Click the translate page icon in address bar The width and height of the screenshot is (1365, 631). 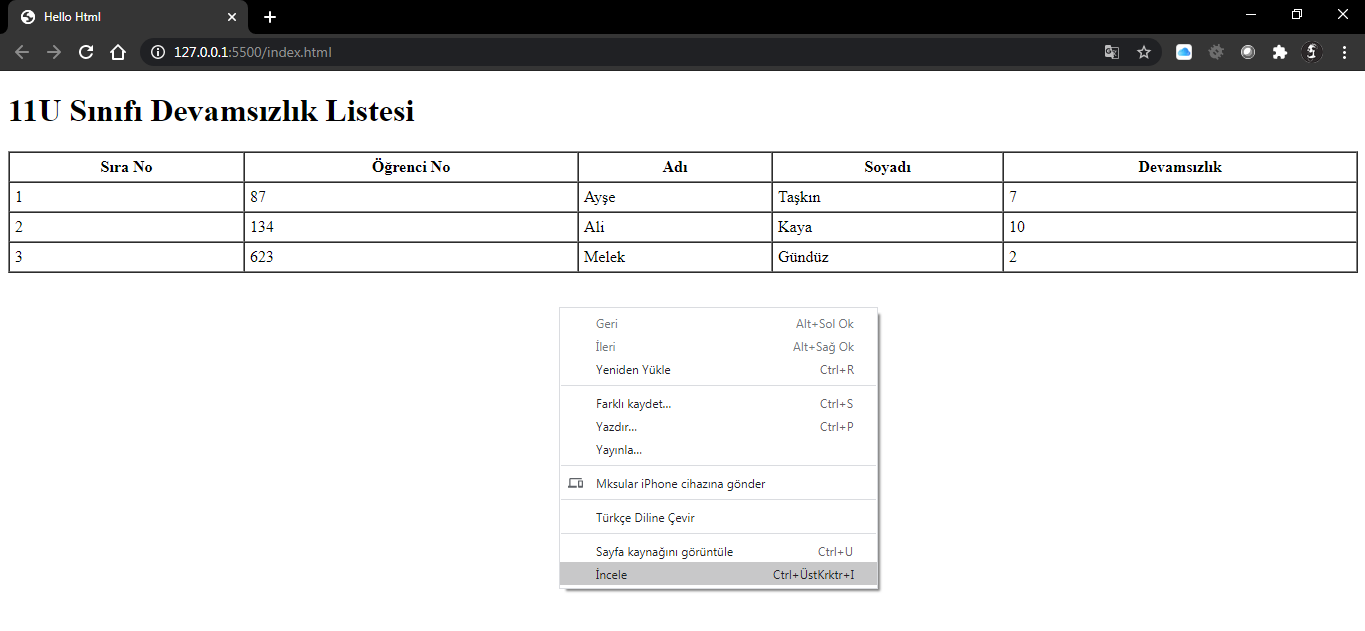1111,52
